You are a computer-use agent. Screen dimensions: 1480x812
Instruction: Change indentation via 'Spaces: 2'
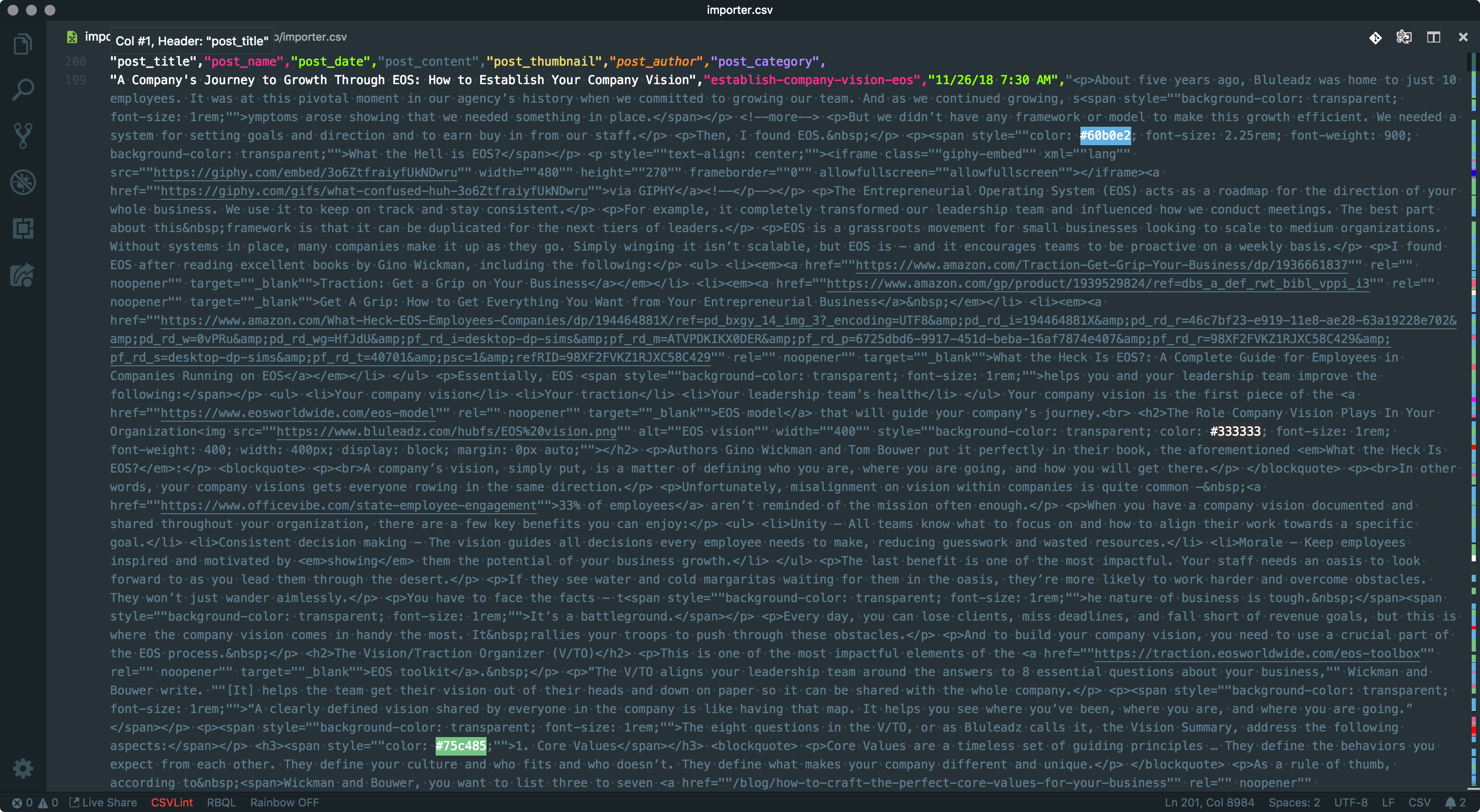pyautogui.click(x=1294, y=802)
